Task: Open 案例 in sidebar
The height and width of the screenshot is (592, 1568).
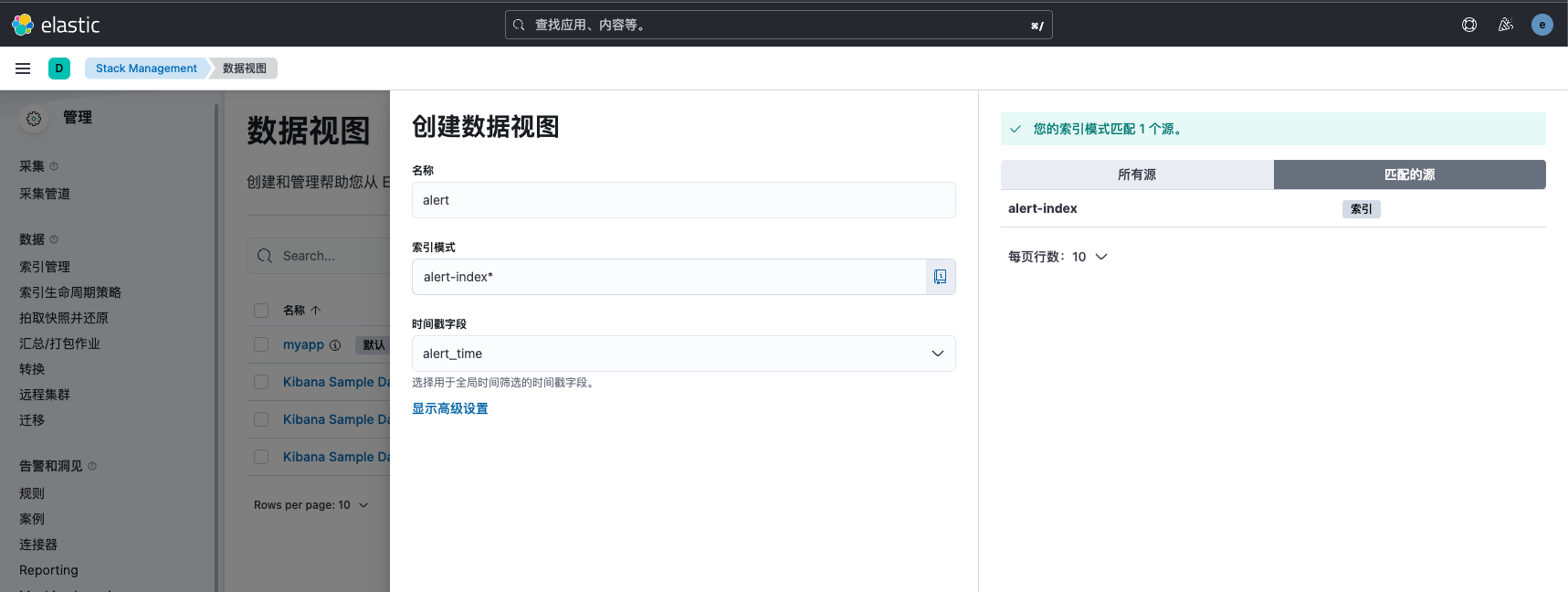Action: (x=32, y=519)
